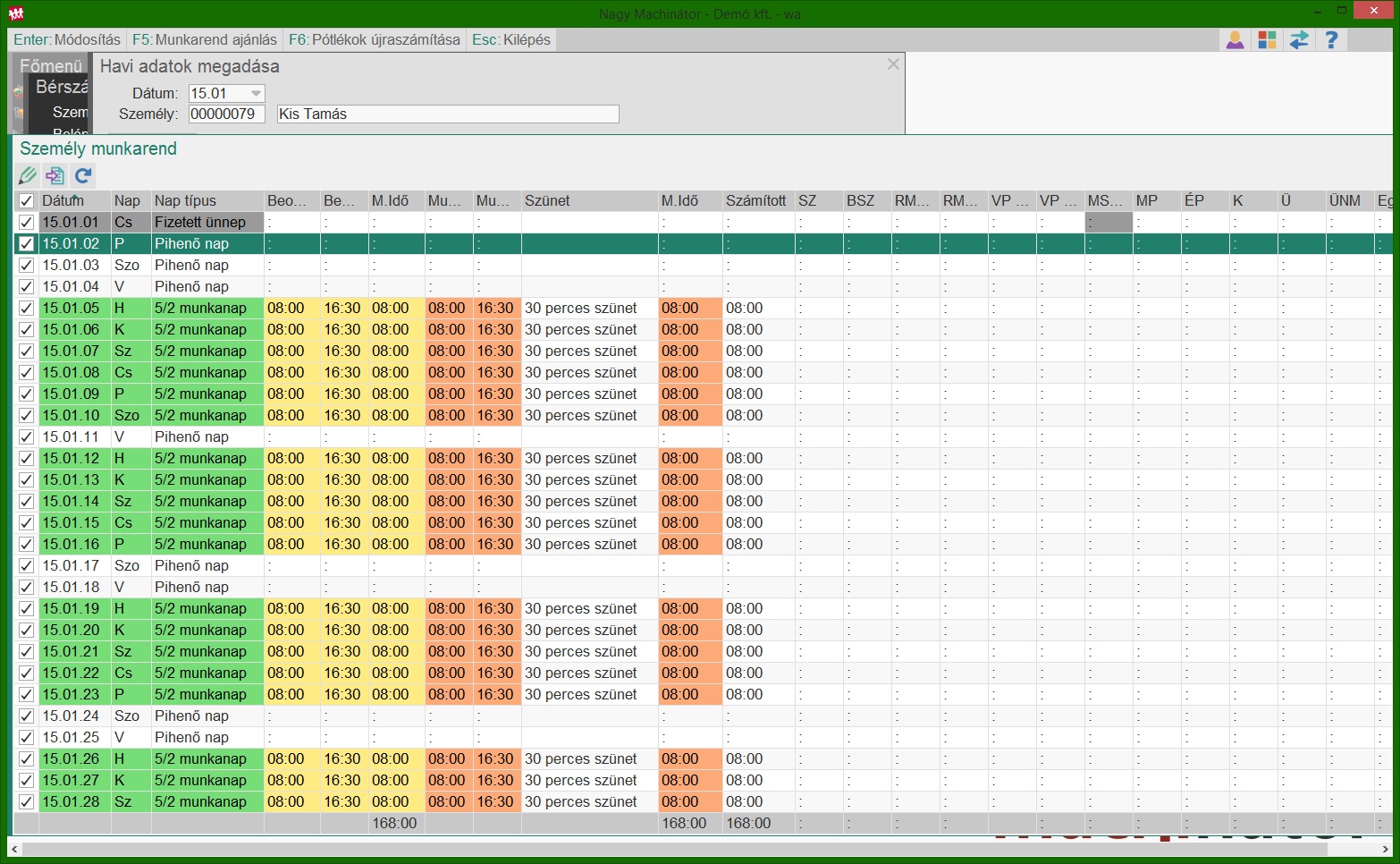
Task: Click the colored tiles icon in top toolbar
Action: (x=1267, y=40)
